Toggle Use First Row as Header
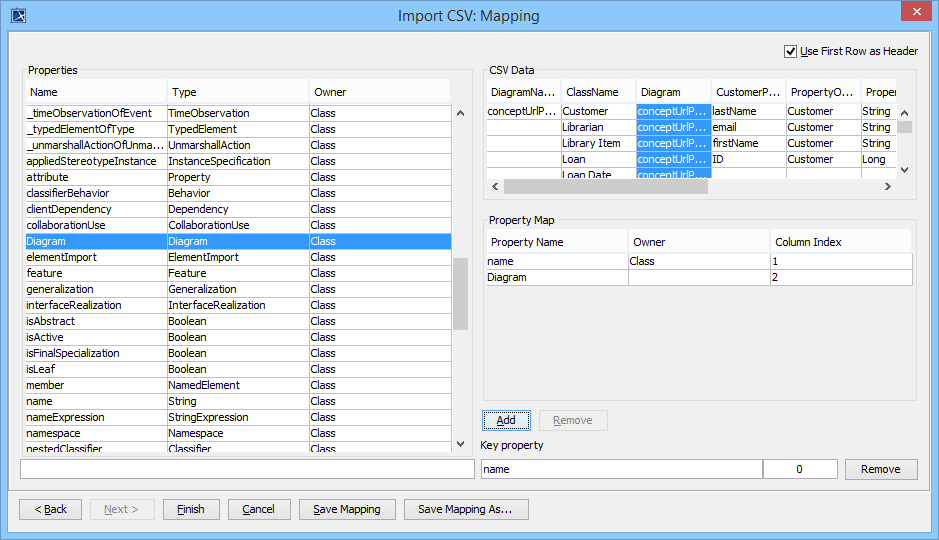939x540 pixels. 791,51
